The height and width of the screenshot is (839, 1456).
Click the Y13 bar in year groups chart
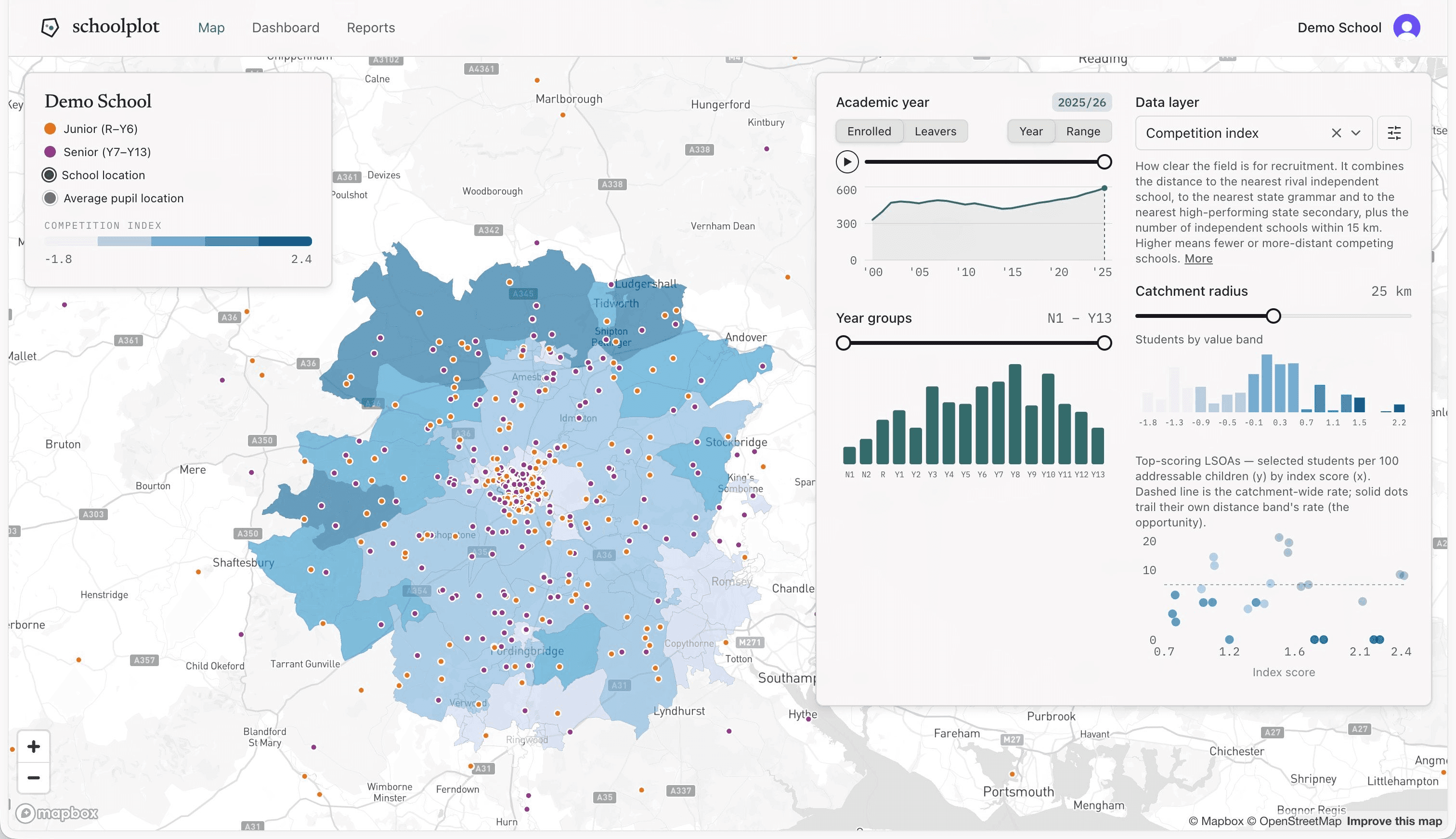[x=1098, y=446]
